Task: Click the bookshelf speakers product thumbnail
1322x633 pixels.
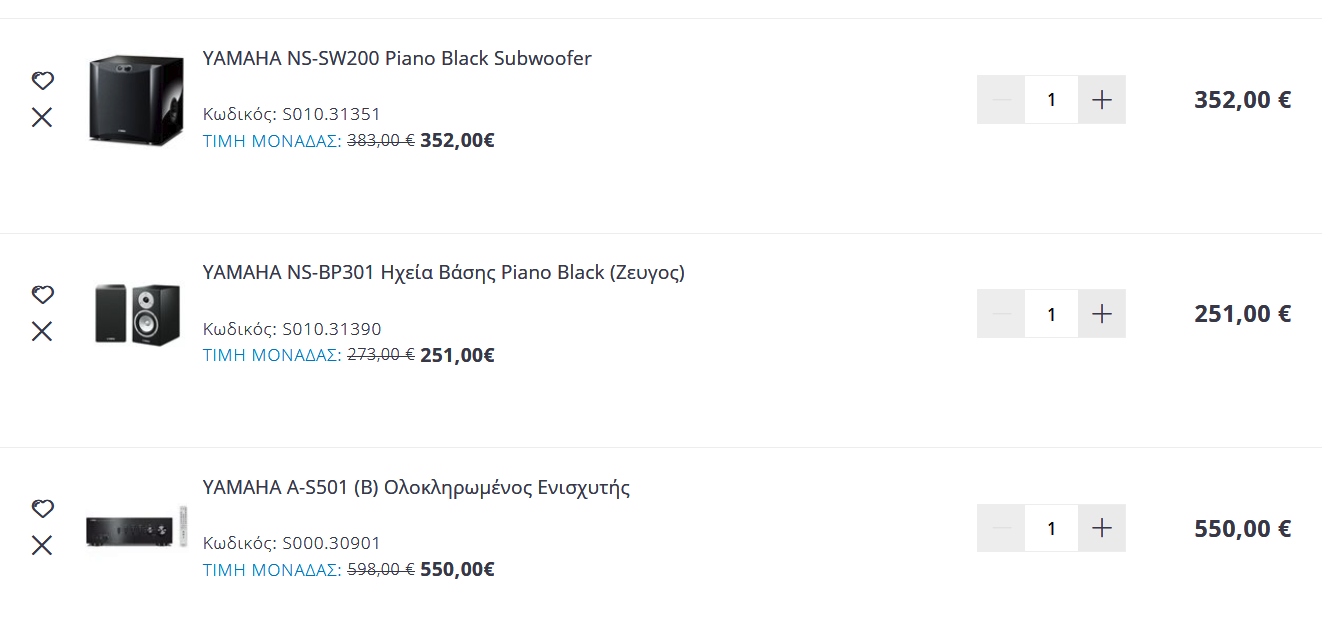Action: coord(137,314)
